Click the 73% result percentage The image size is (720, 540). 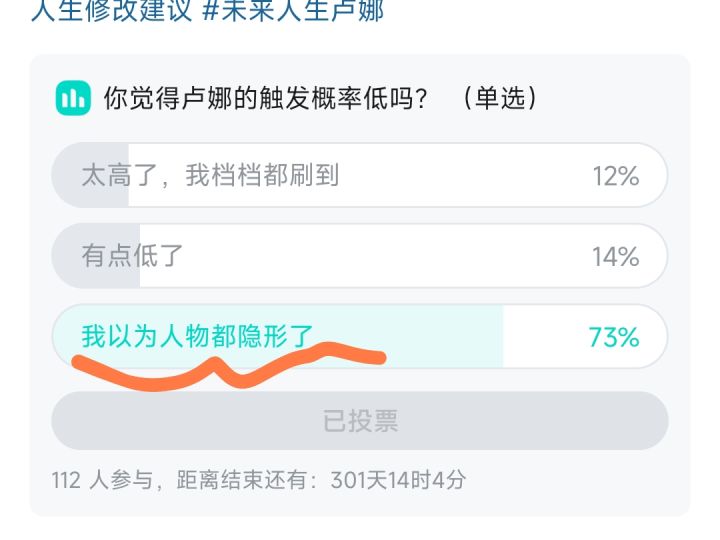click(614, 337)
